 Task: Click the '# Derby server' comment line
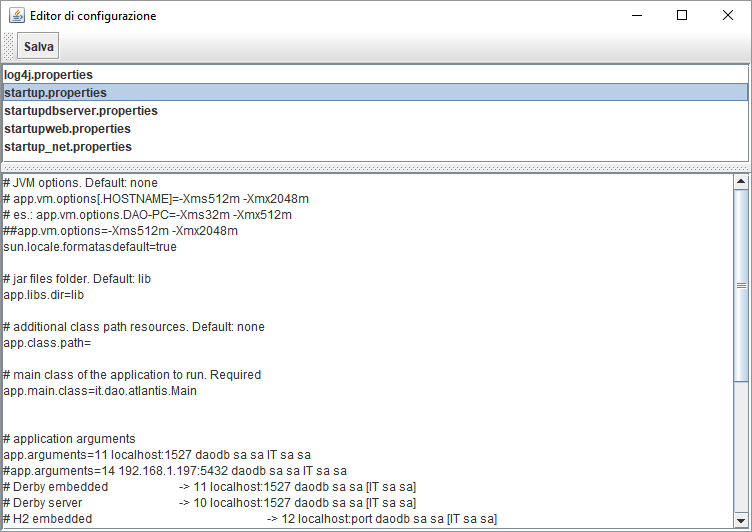tap(210, 503)
